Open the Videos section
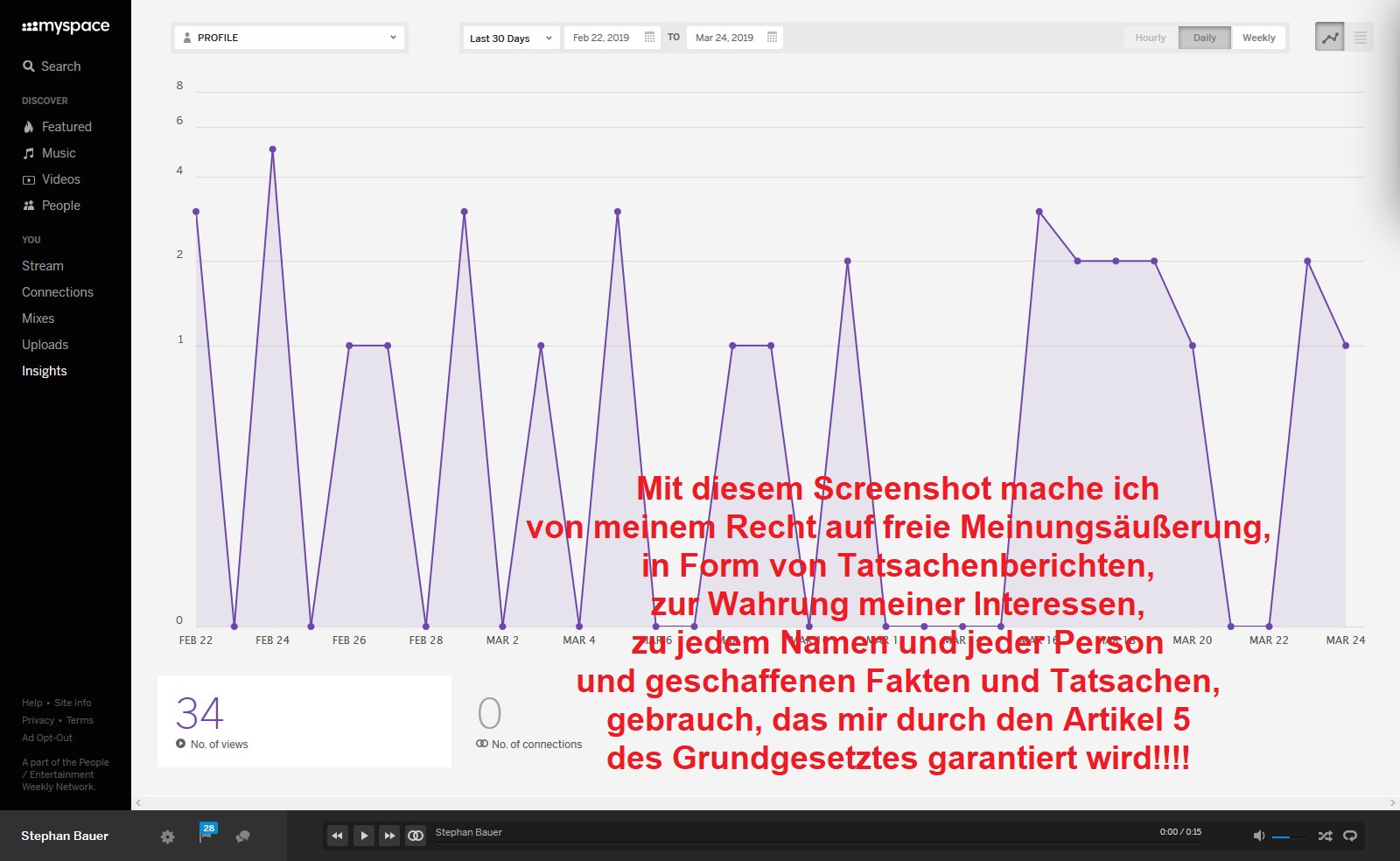 (61, 179)
